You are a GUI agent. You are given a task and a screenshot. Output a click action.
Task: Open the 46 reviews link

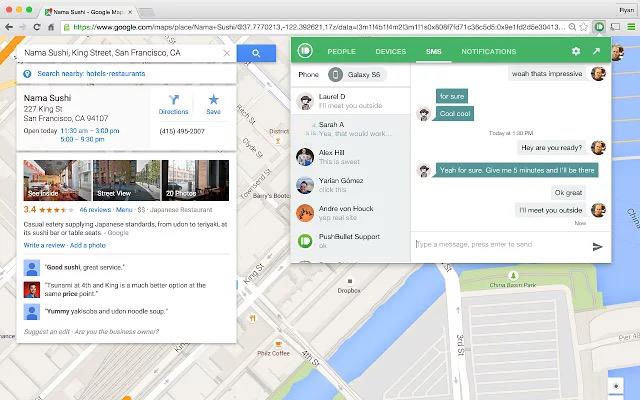point(95,210)
